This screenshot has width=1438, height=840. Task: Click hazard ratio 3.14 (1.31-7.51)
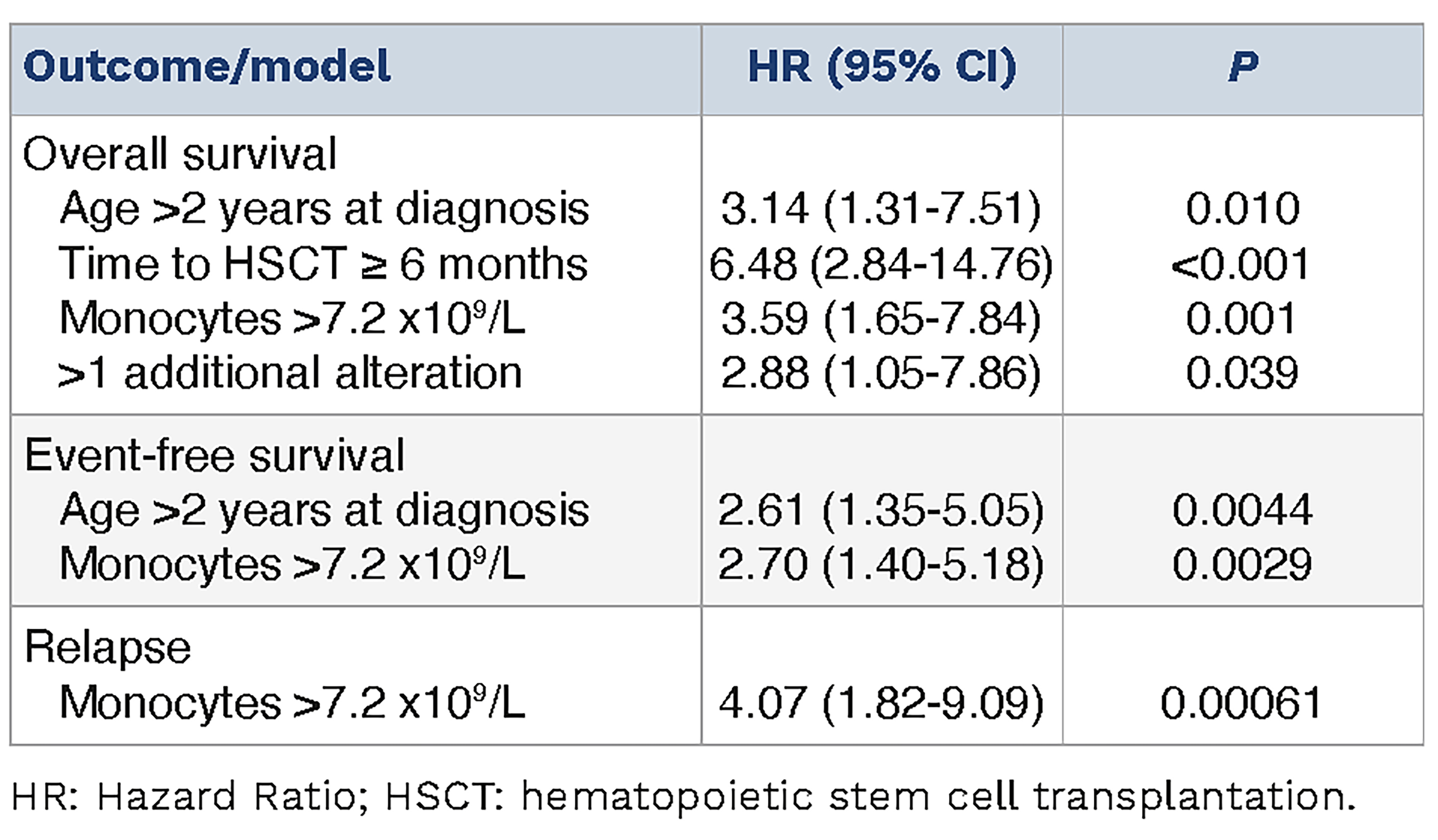[881, 209]
